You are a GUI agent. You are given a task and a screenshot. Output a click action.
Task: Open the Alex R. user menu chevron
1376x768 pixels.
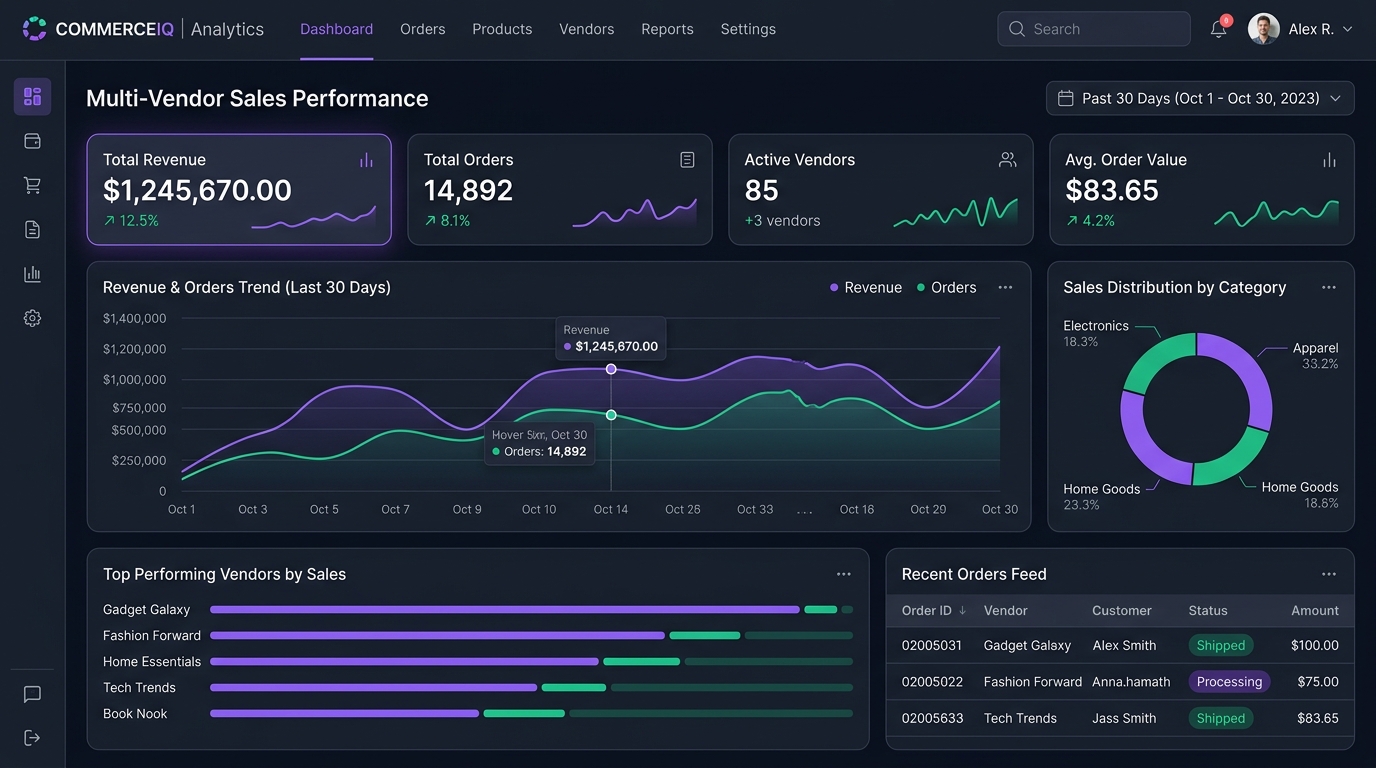tap(1347, 29)
